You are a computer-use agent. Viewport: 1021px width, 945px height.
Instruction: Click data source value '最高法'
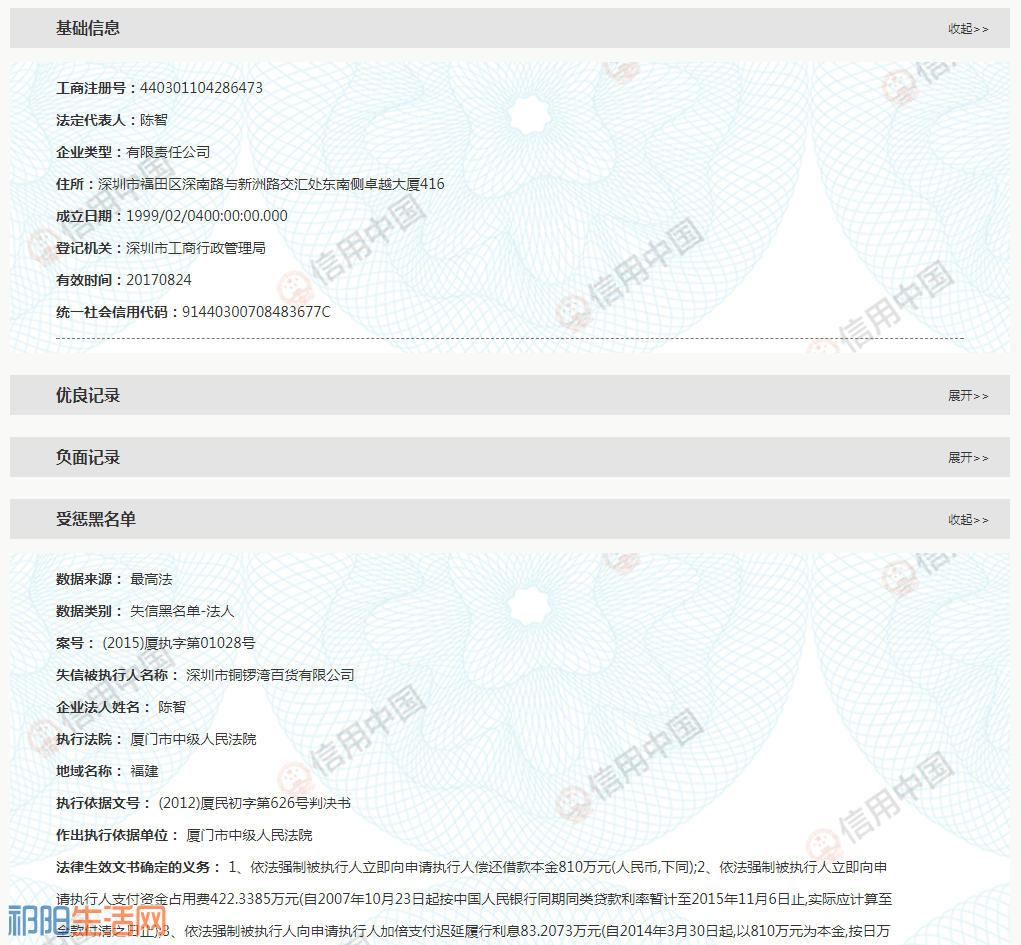click(x=151, y=579)
